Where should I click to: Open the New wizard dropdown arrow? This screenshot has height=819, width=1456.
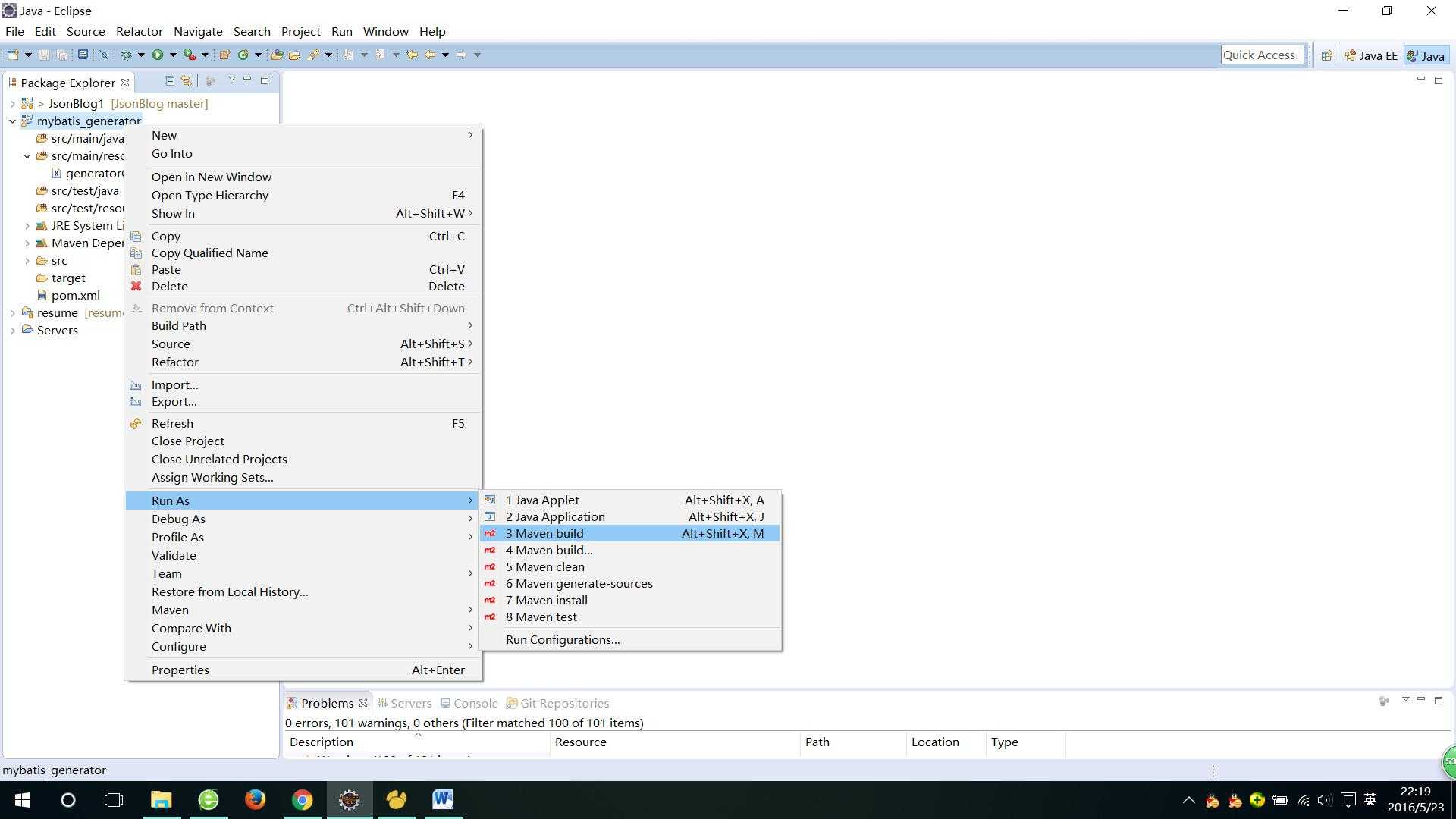tap(28, 55)
